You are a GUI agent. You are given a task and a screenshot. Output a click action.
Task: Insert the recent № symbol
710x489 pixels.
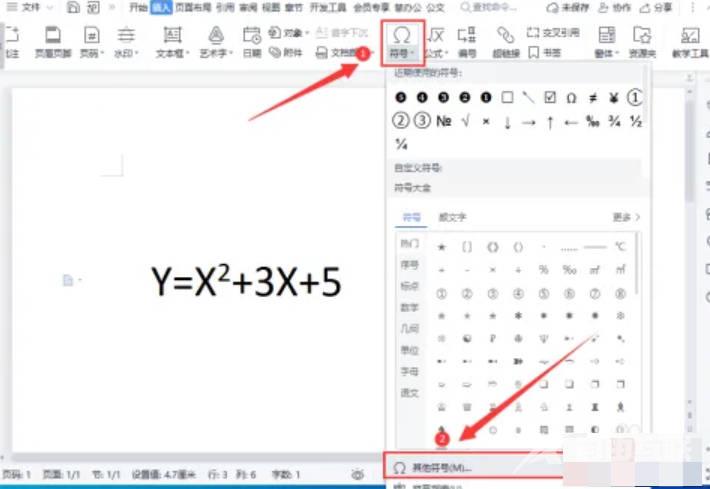click(444, 121)
